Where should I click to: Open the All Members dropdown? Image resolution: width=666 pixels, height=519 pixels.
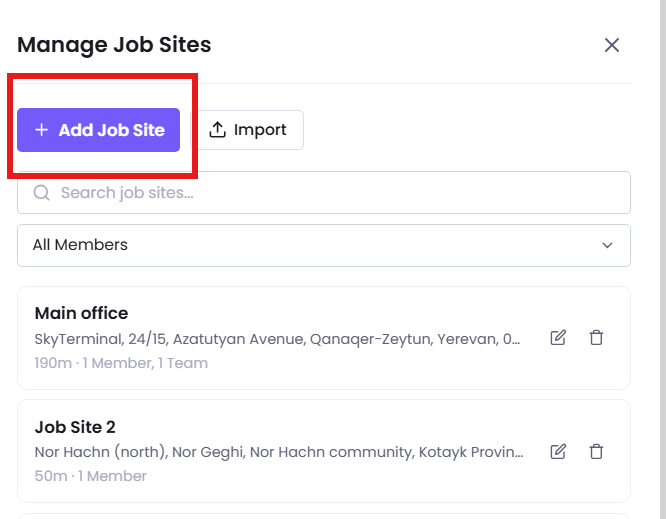pyautogui.click(x=324, y=245)
